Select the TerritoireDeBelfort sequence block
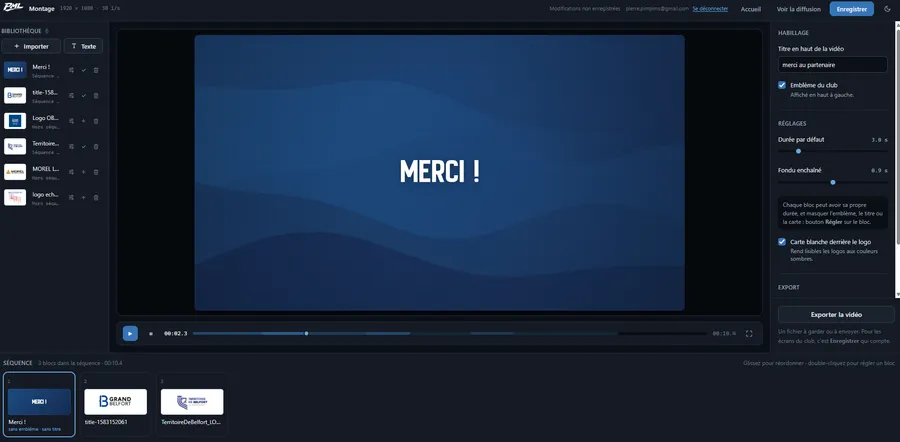900x442 pixels. (192, 404)
